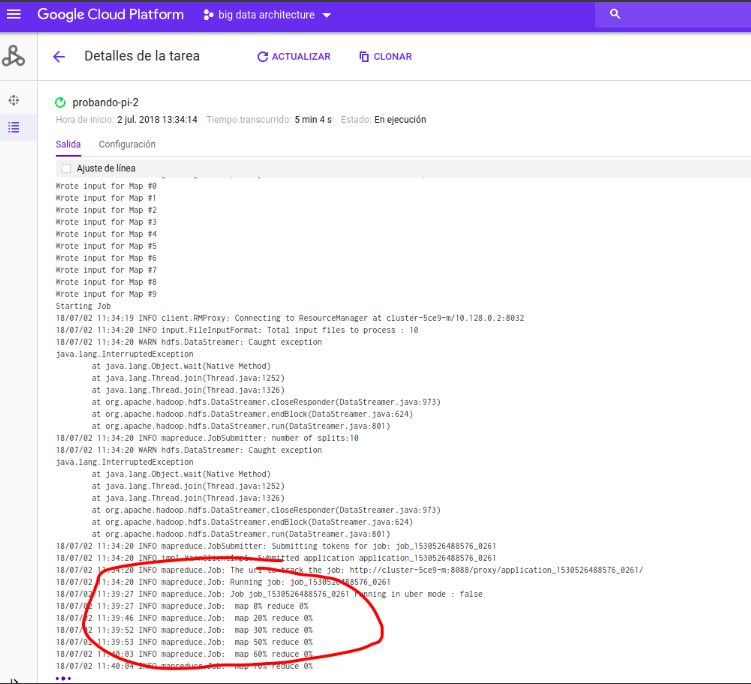Click the number of splits:10 log line

click(207, 438)
